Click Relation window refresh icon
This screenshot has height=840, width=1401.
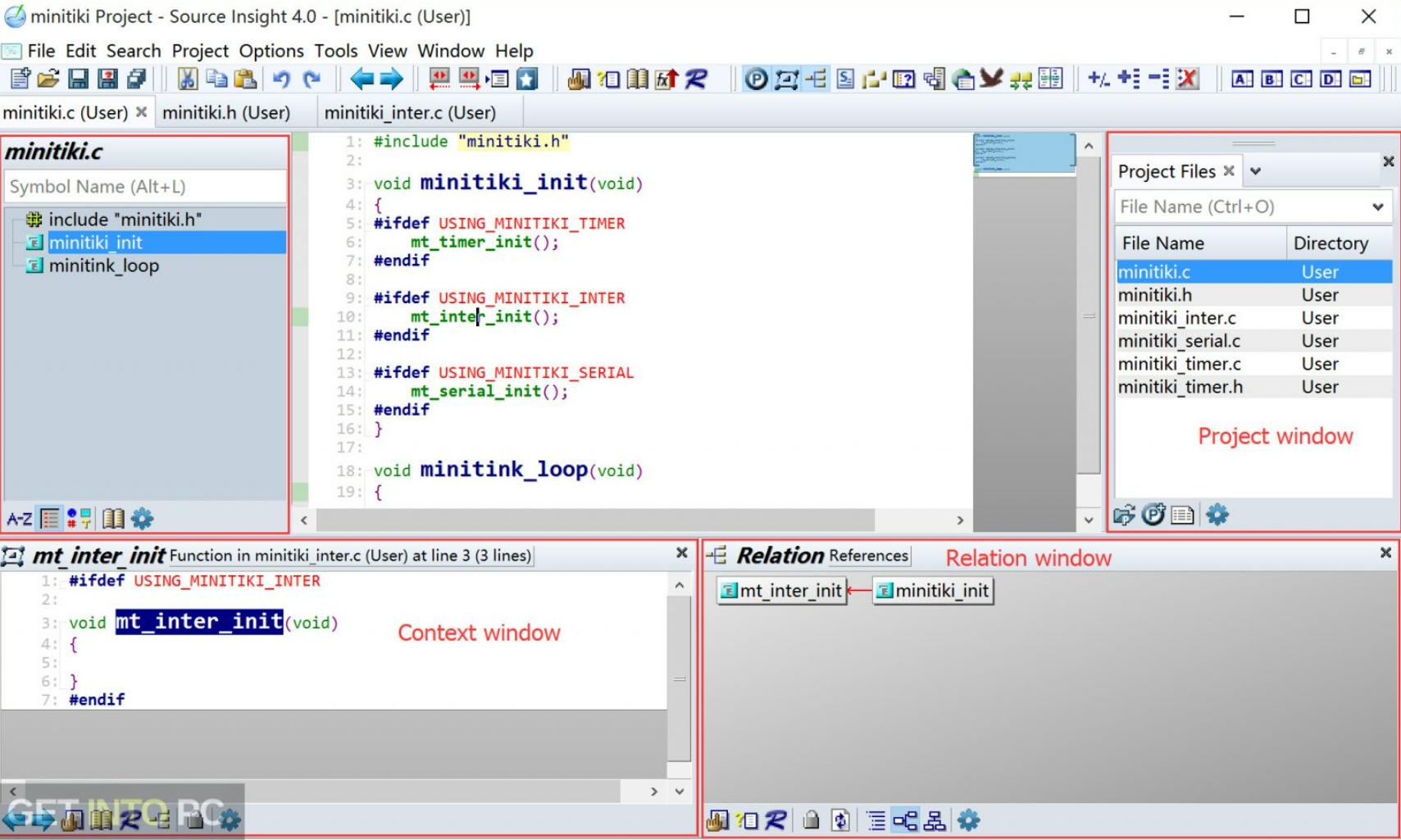point(840,820)
